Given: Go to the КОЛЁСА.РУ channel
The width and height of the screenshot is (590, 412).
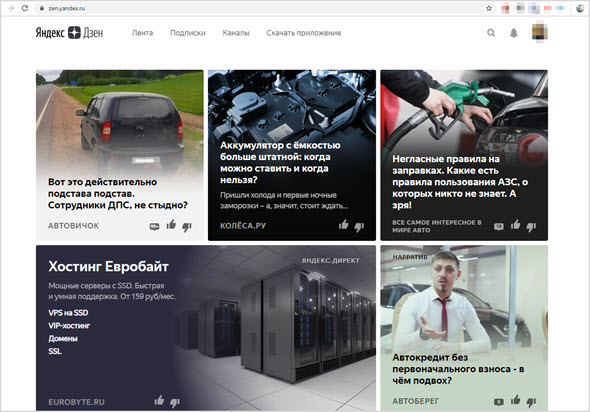Looking at the screenshot, I should (243, 226).
